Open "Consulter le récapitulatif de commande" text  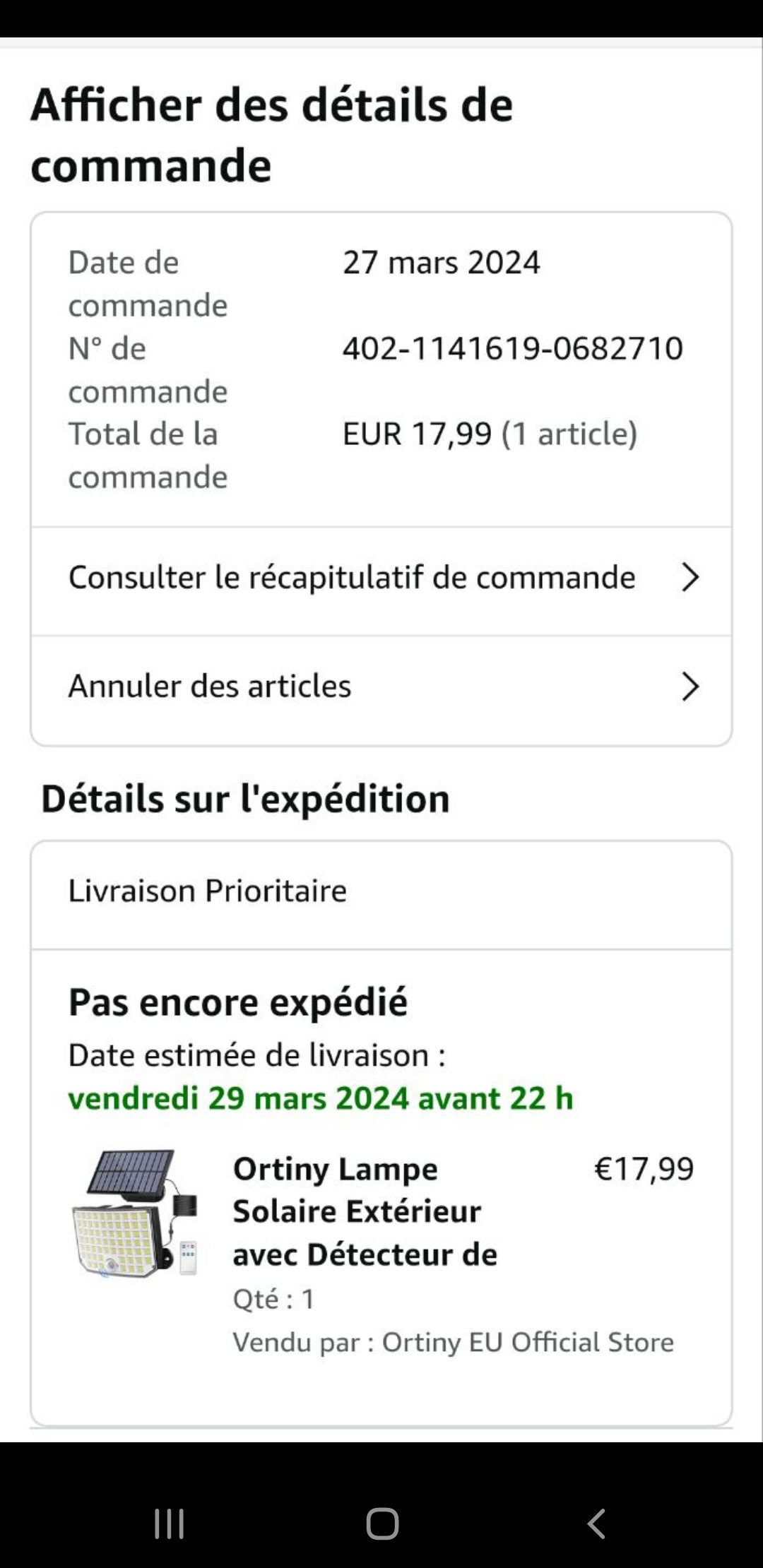(352, 577)
